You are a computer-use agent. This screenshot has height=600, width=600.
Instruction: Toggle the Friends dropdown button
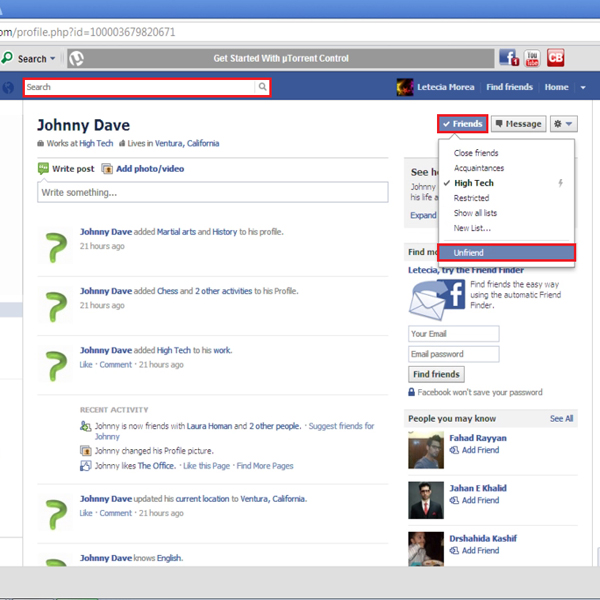click(x=463, y=124)
